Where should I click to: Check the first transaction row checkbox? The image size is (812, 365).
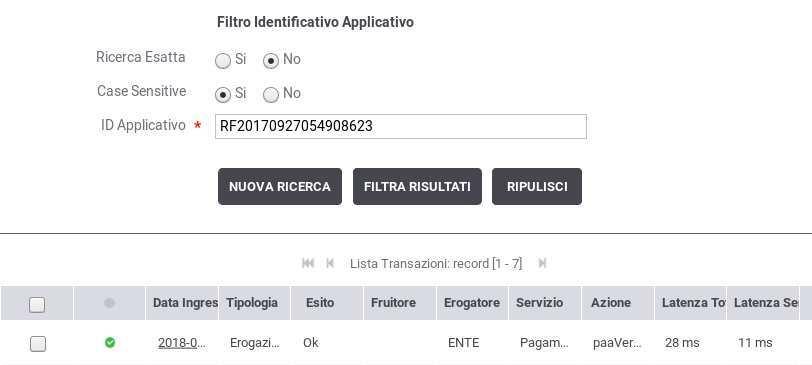point(37,344)
